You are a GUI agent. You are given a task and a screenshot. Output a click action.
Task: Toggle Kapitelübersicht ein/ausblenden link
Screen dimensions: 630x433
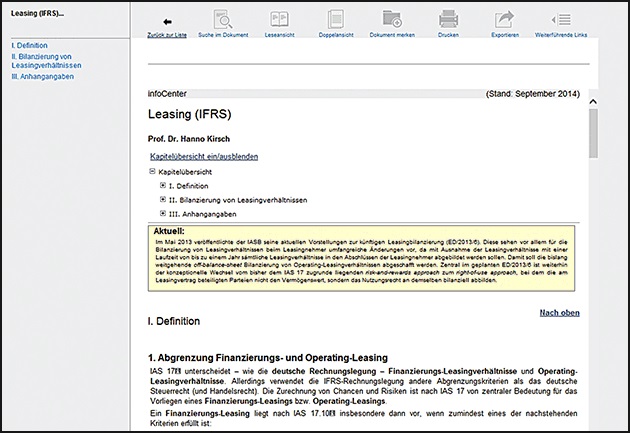tap(203, 157)
